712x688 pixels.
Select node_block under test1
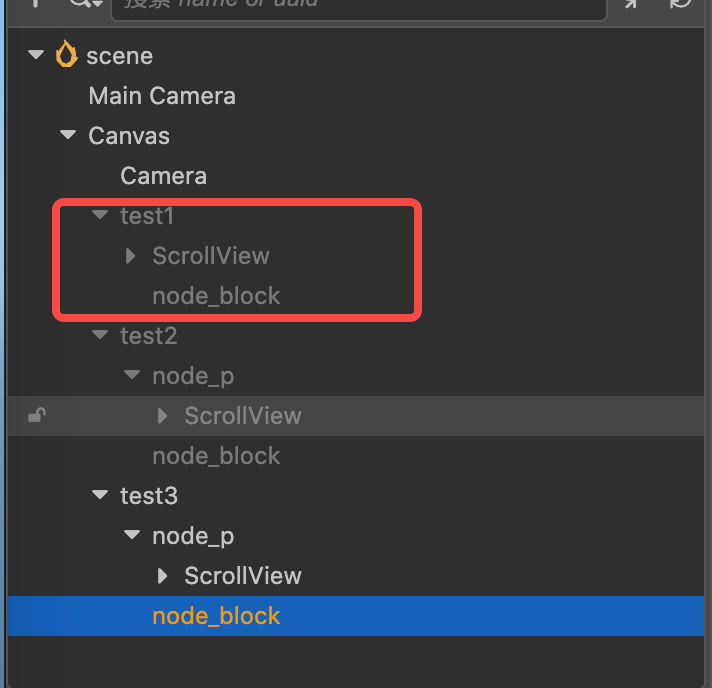pos(216,296)
